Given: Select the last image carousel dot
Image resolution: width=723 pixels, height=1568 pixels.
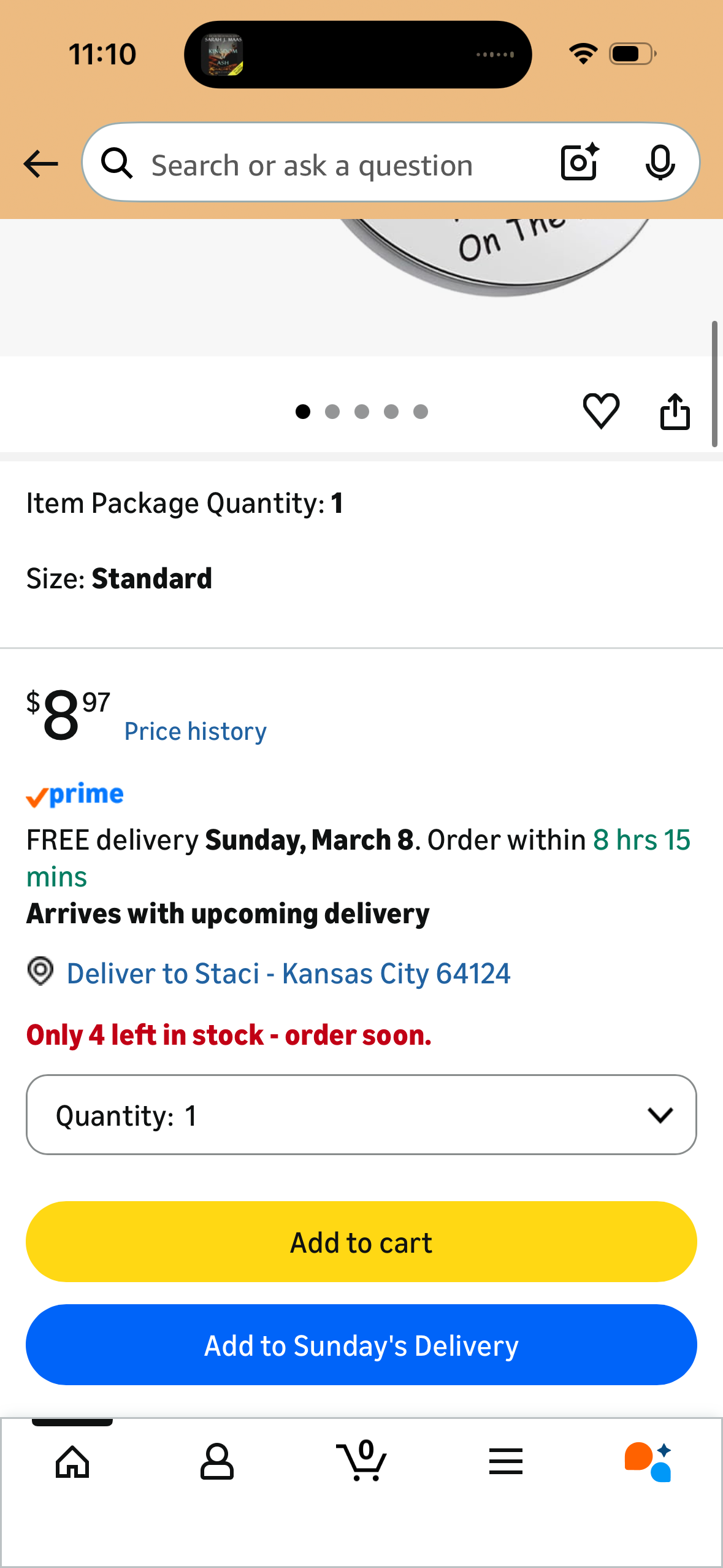Looking at the screenshot, I should pos(421,412).
